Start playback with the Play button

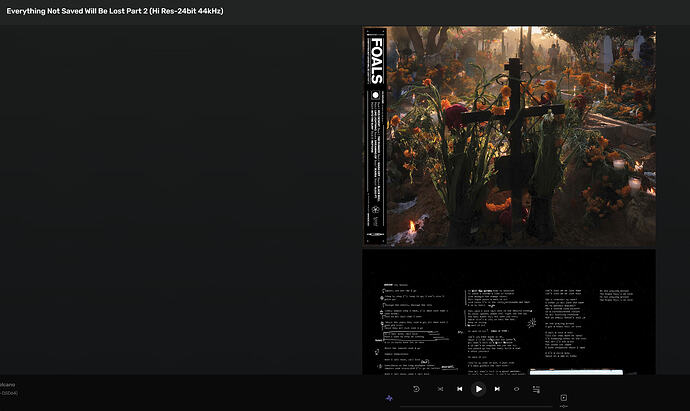[478, 389]
